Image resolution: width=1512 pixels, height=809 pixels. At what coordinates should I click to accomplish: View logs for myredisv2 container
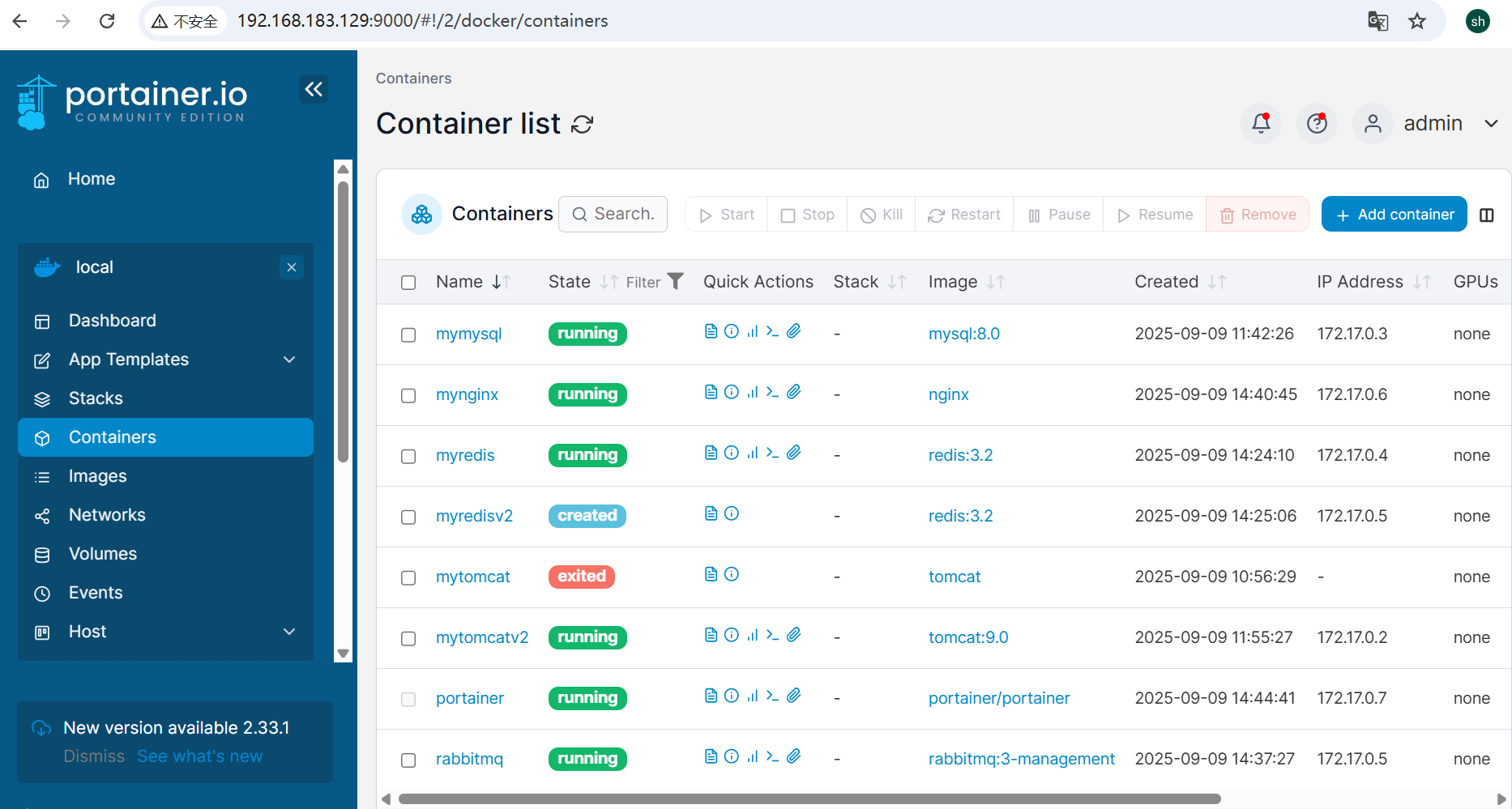click(711, 513)
